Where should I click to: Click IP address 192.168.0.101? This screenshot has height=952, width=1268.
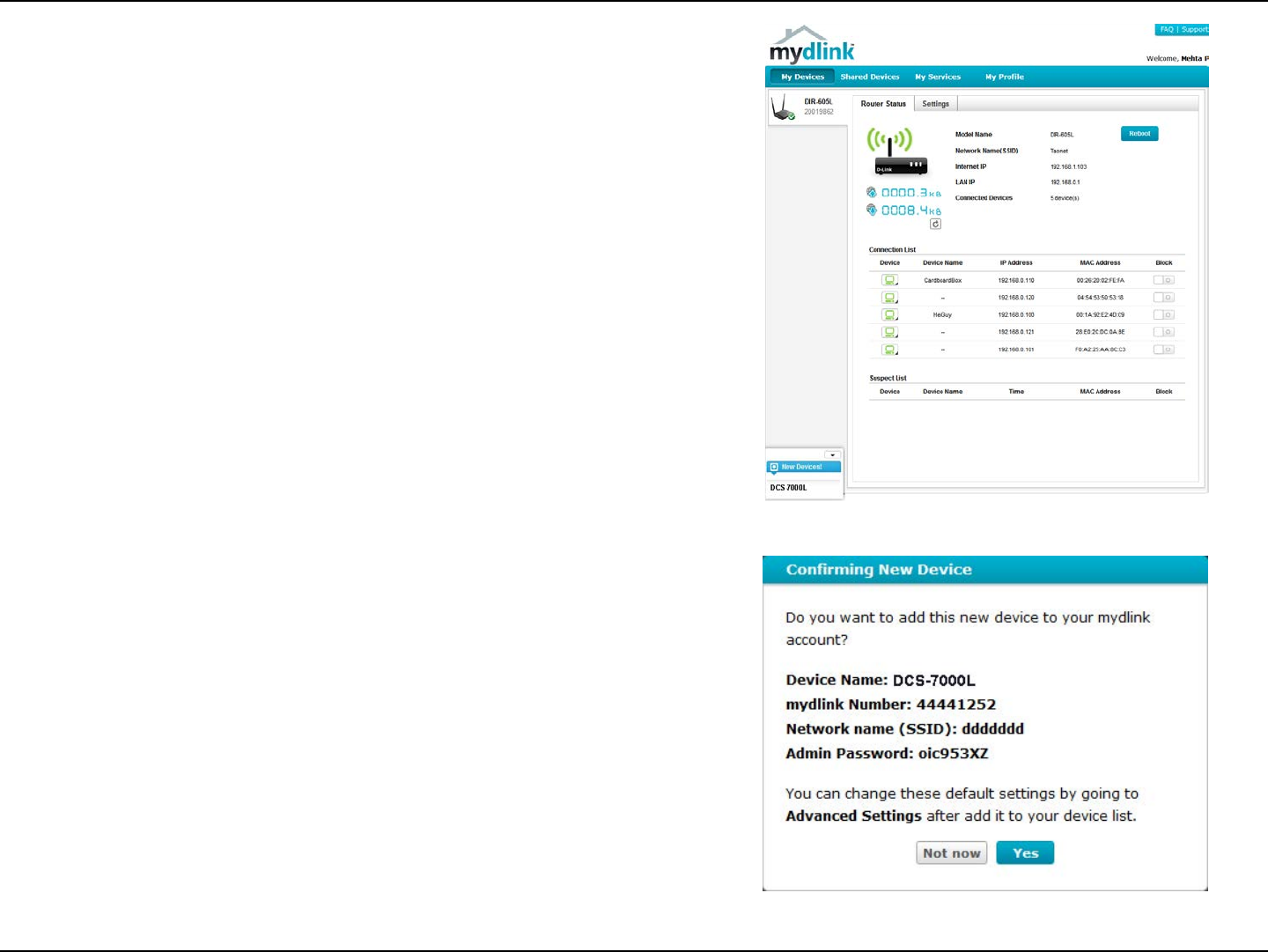[1016, 350]
